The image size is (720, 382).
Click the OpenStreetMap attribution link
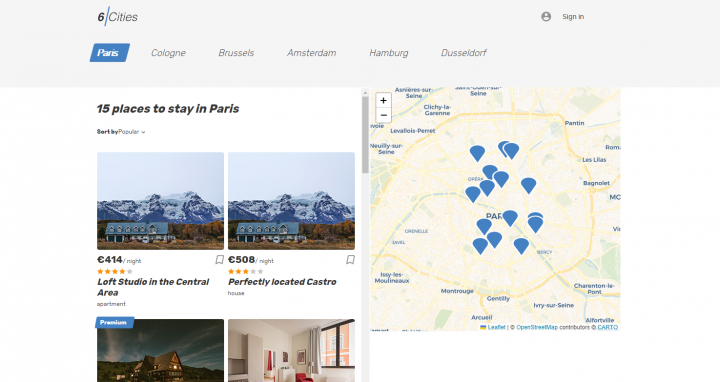click(x=537, y=327)
